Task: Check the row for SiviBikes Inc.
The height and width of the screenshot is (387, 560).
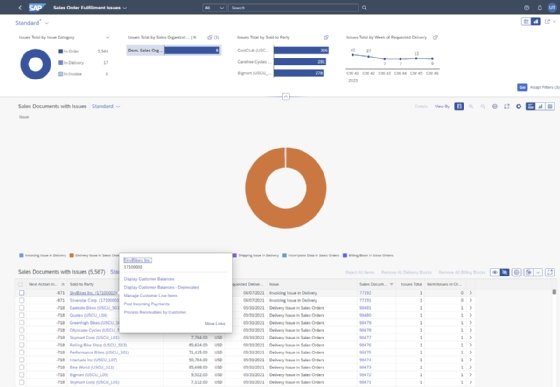Action: coord(22,293)
